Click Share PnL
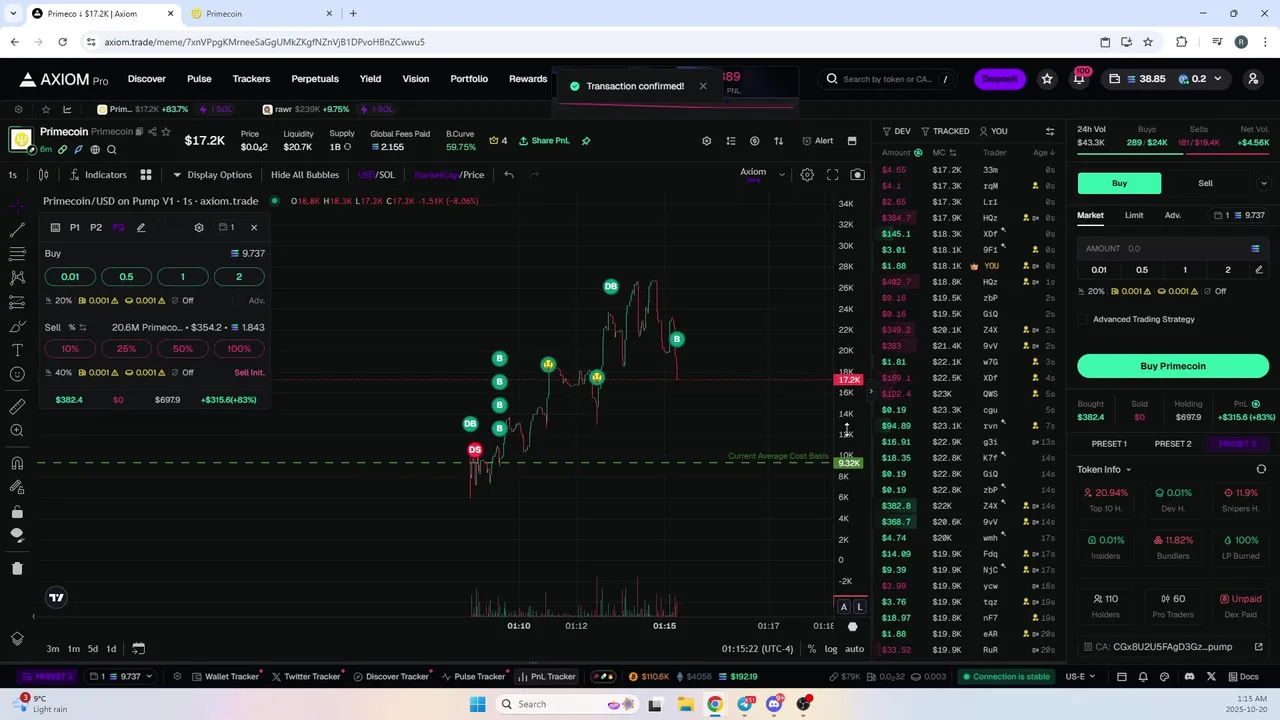This screenshot has height=720, width=1280. point(543,141)
